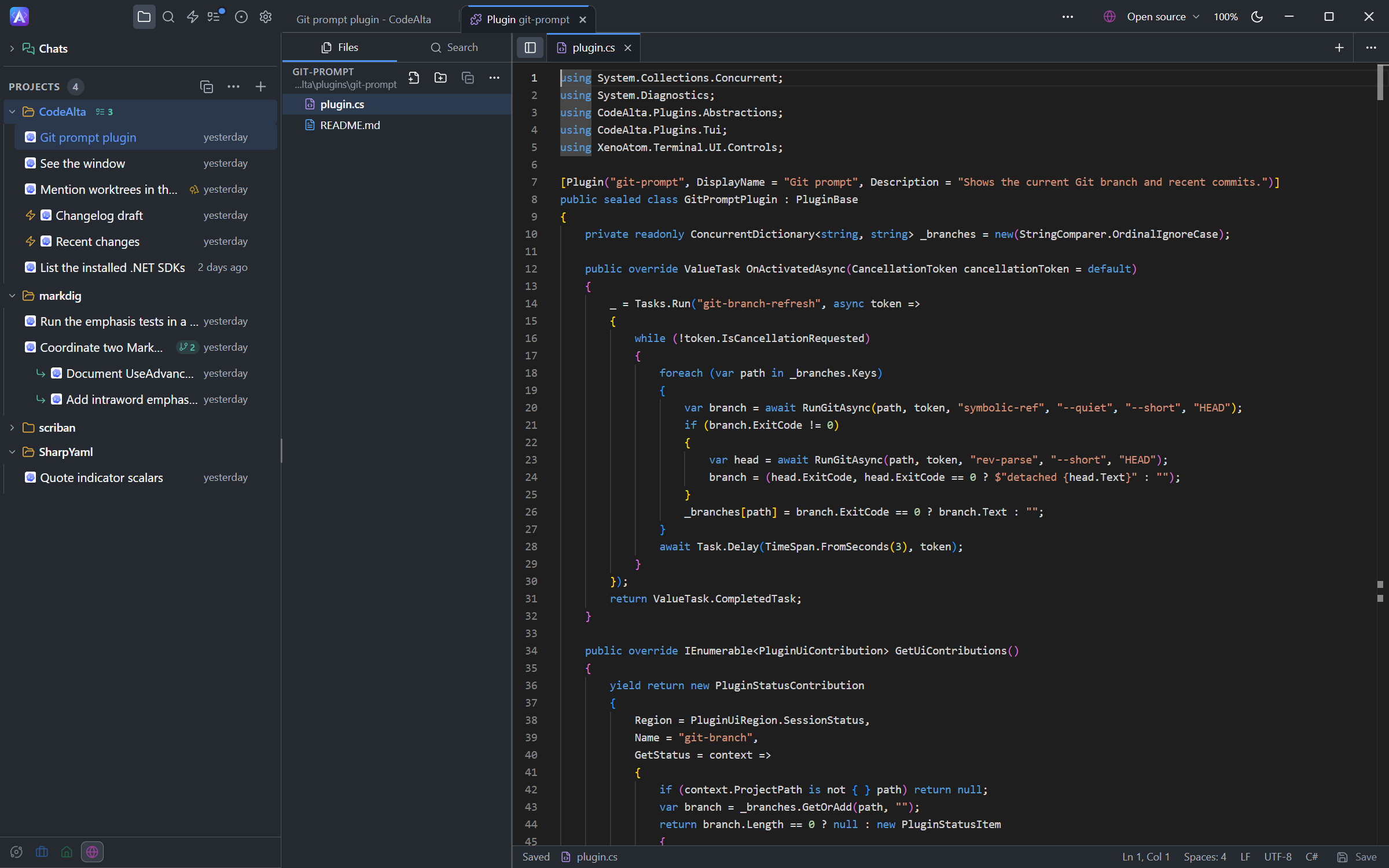Expand the scriban project
This screenshot has height=868, width=1389.
[x=12, y=428]
